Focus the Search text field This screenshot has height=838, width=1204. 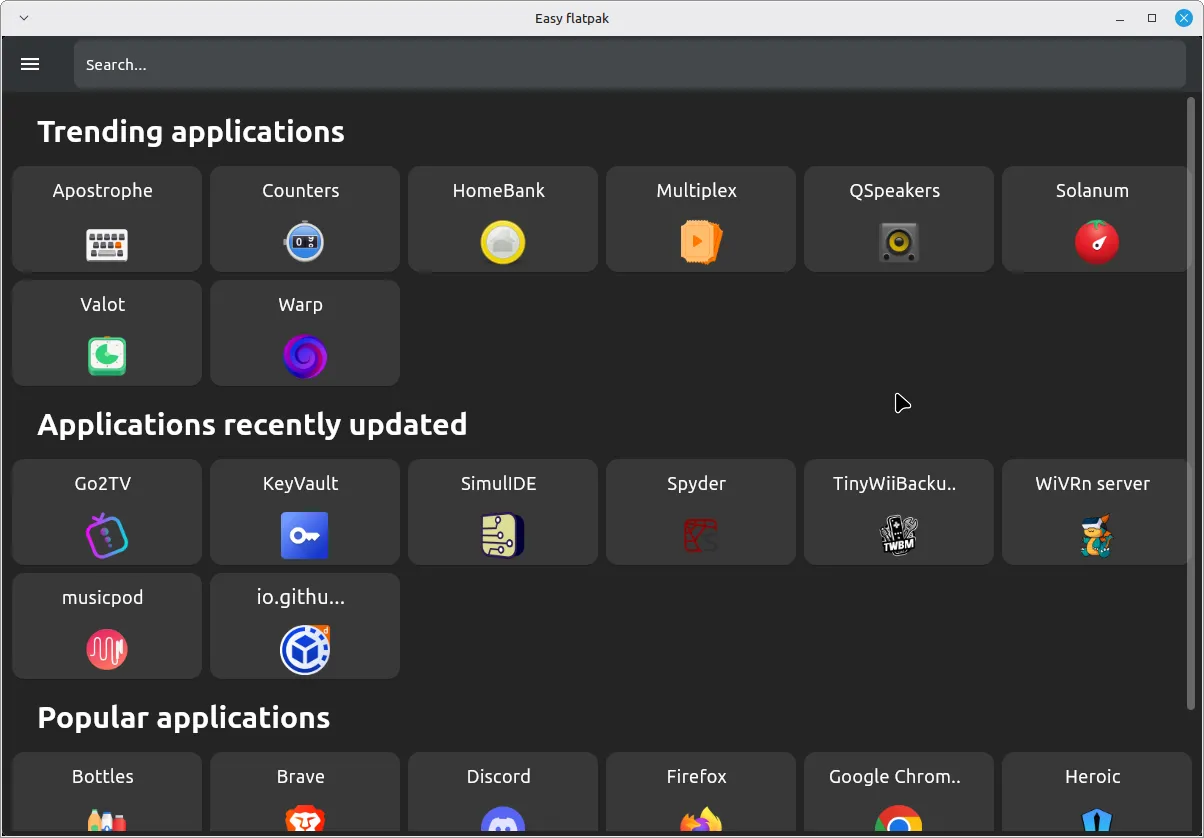pos(630,65)
